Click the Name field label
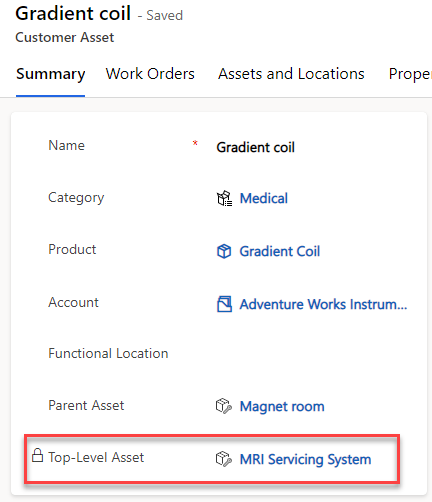This screenshot has width=432, height=502. 67,145
